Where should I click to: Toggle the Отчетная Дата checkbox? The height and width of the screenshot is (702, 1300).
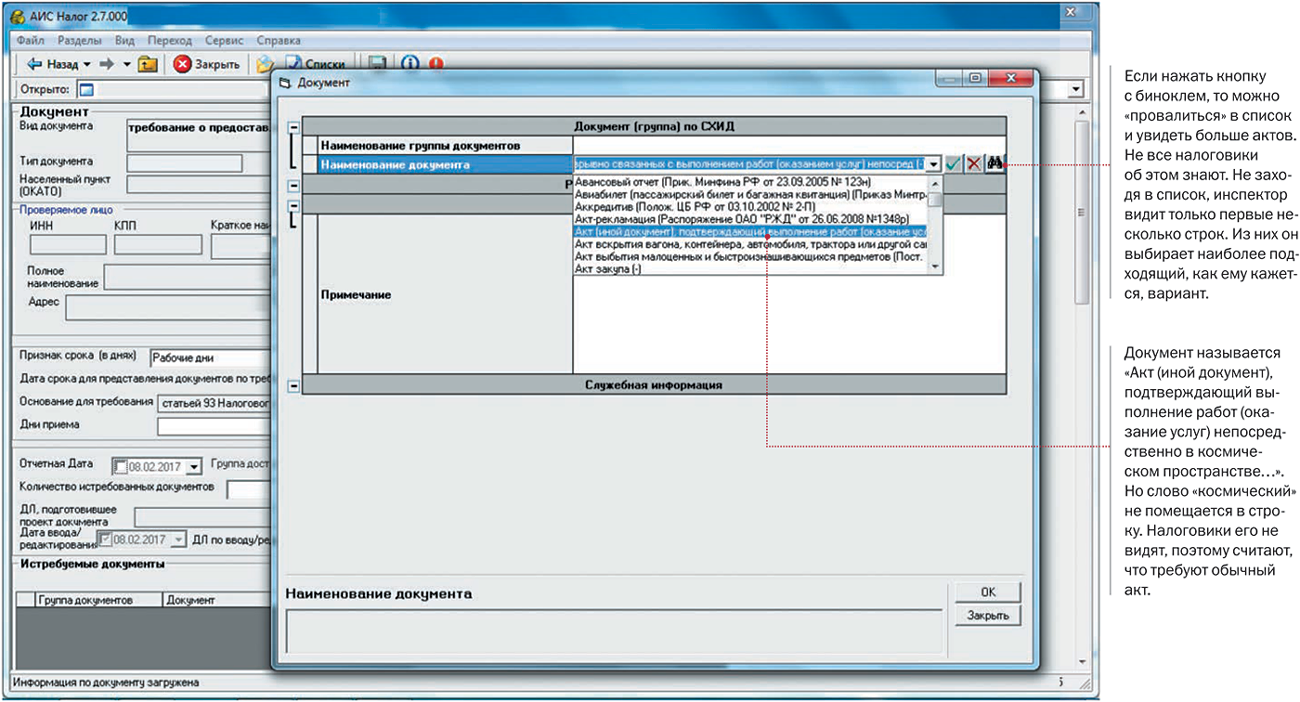click(x=121, y=466)
